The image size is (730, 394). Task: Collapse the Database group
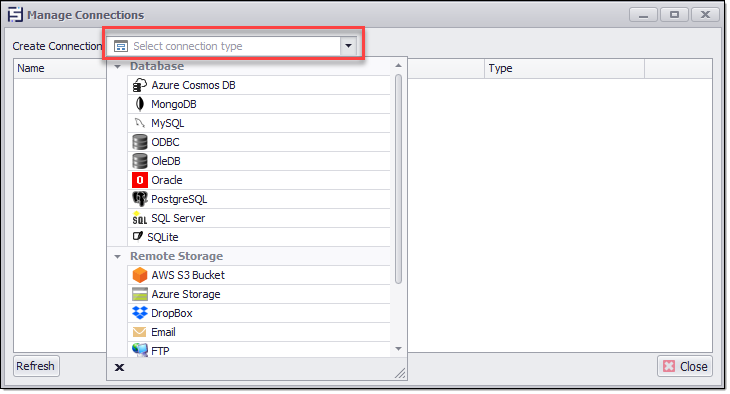tap(117, 67)
